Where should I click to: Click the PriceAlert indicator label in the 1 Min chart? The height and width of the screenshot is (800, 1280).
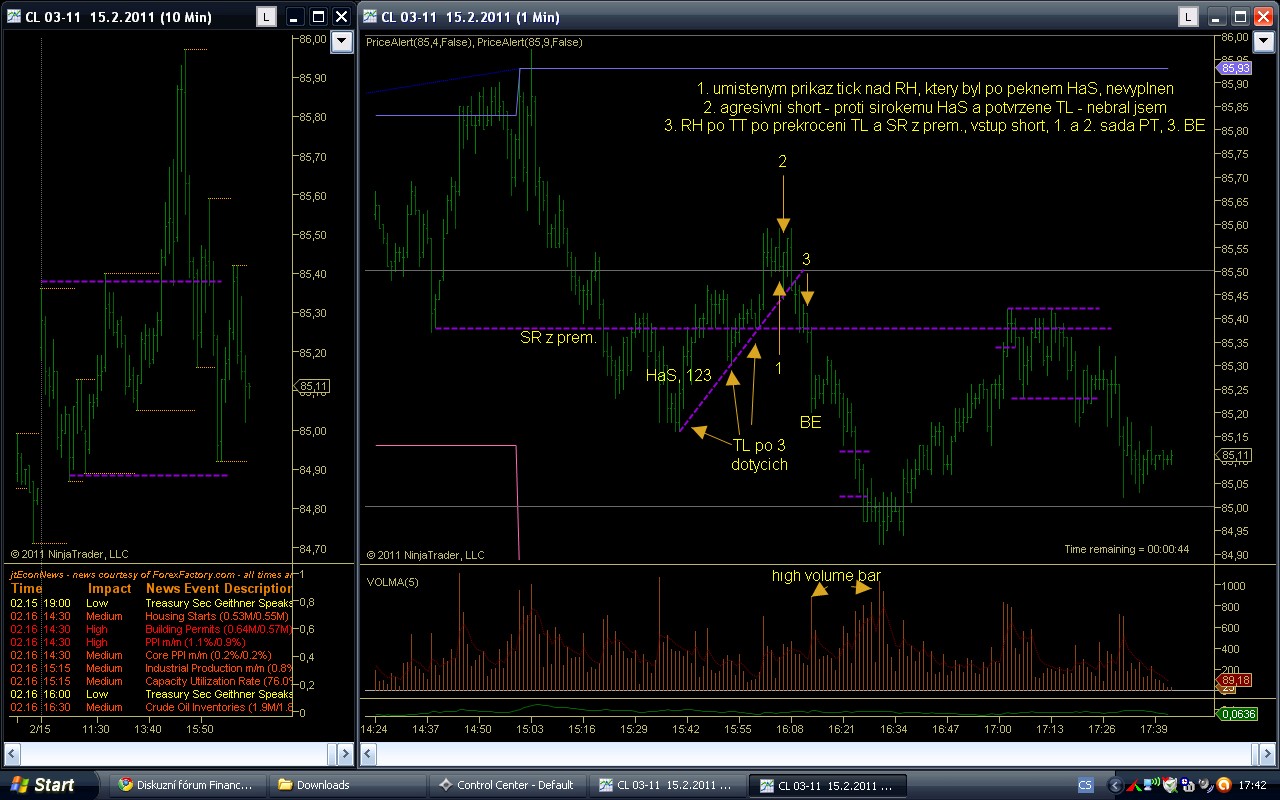click(474, 42)
